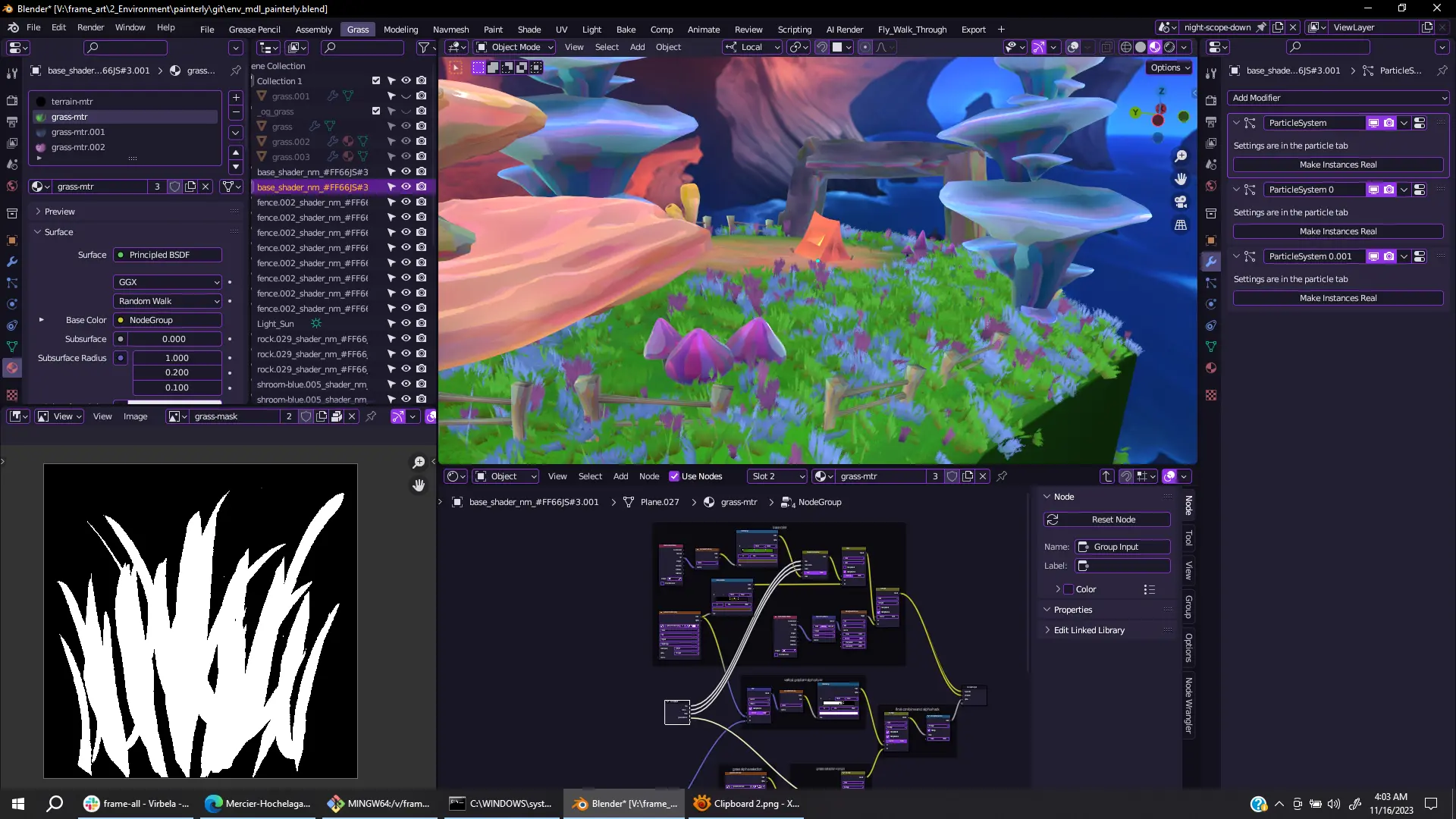1456x819 pixels.
Task: Click the Reset Node refresh icon
Action: [1053, 519]
